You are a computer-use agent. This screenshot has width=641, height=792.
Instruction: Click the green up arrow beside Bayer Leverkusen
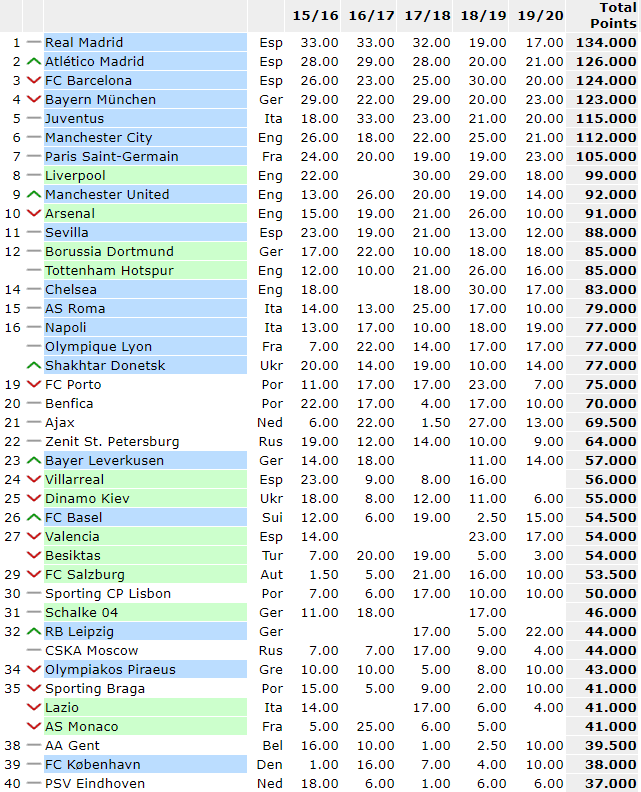click(x=33, y=460)
